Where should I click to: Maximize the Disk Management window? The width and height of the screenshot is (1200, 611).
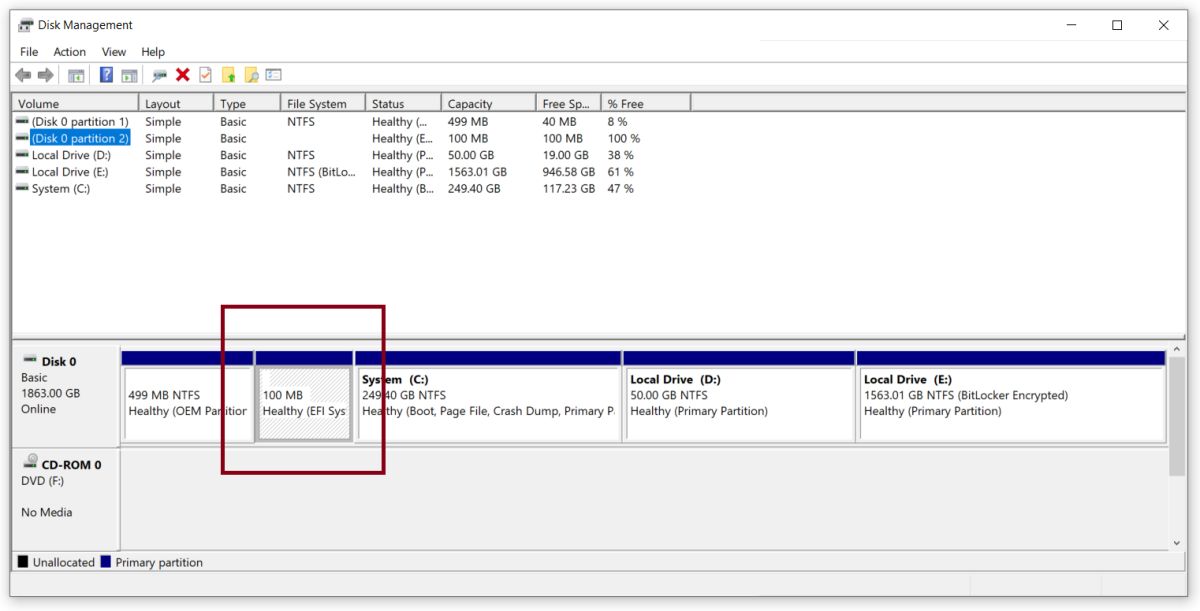pyautogui.click(x=1117, y=25)
